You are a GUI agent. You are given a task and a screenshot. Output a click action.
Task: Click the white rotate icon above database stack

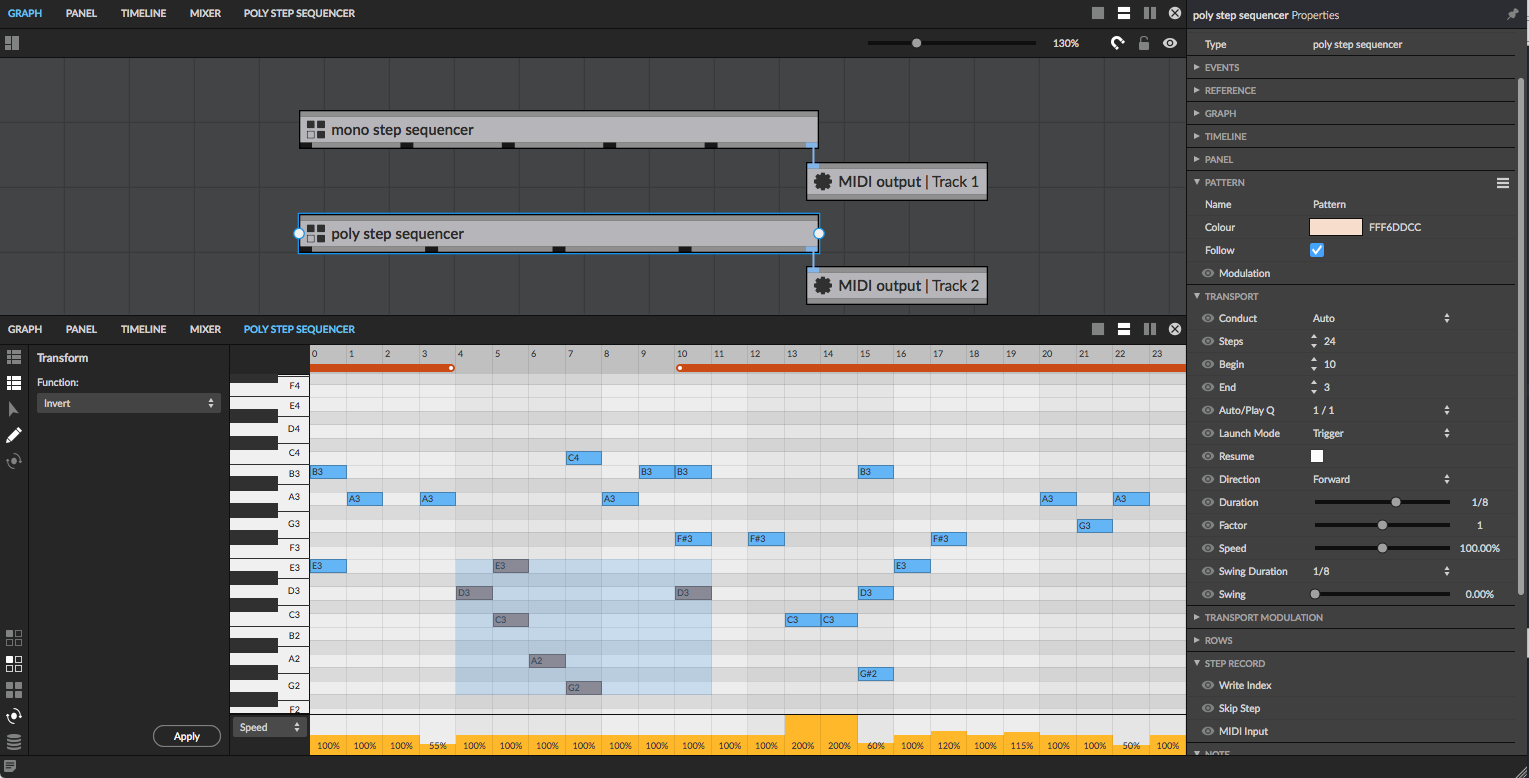pos(14,716)
